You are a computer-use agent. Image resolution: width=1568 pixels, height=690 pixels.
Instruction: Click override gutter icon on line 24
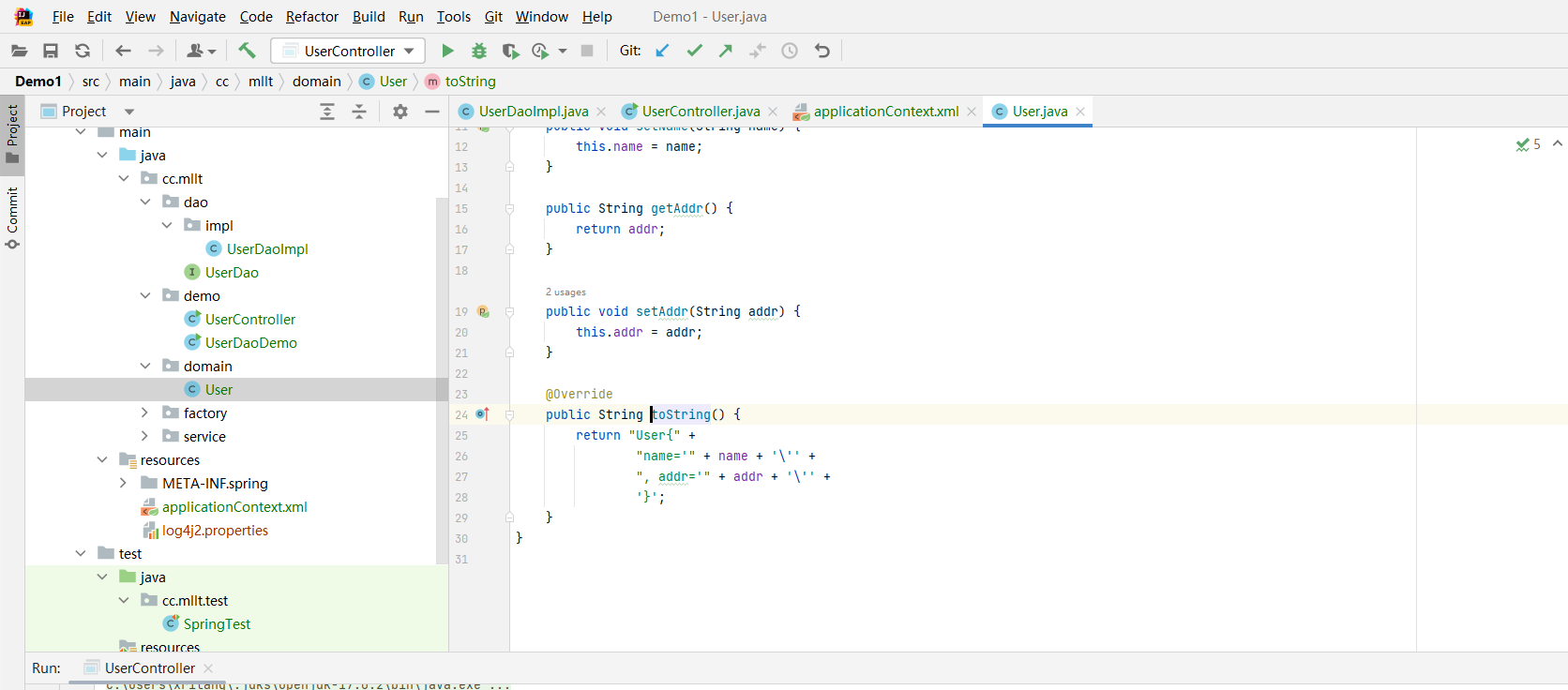(482, 413)
